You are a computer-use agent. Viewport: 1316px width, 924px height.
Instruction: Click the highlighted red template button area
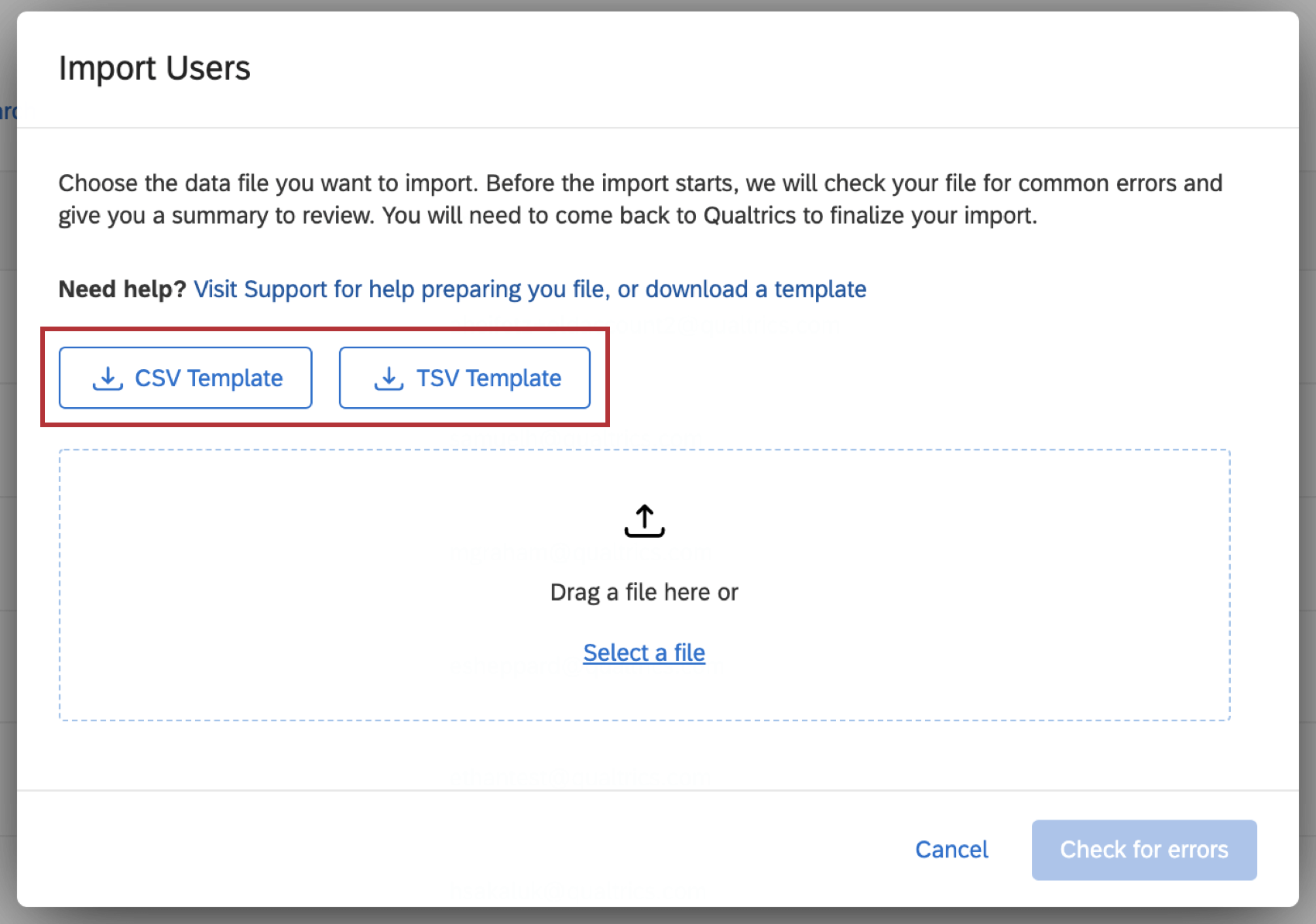[325, 378]
